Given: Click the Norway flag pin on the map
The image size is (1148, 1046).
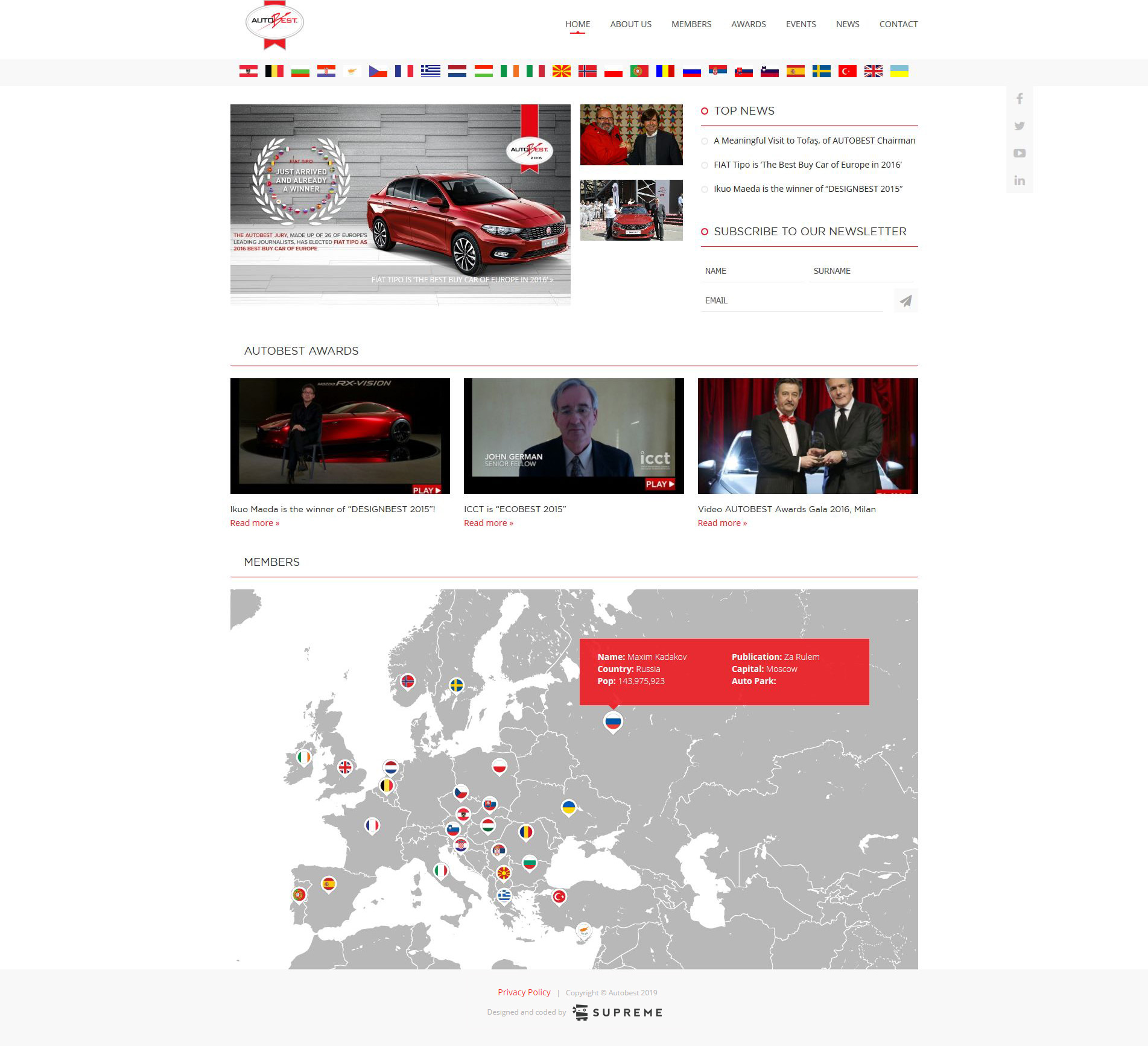Looking at the screenshot, I should [x=408, y=682].
